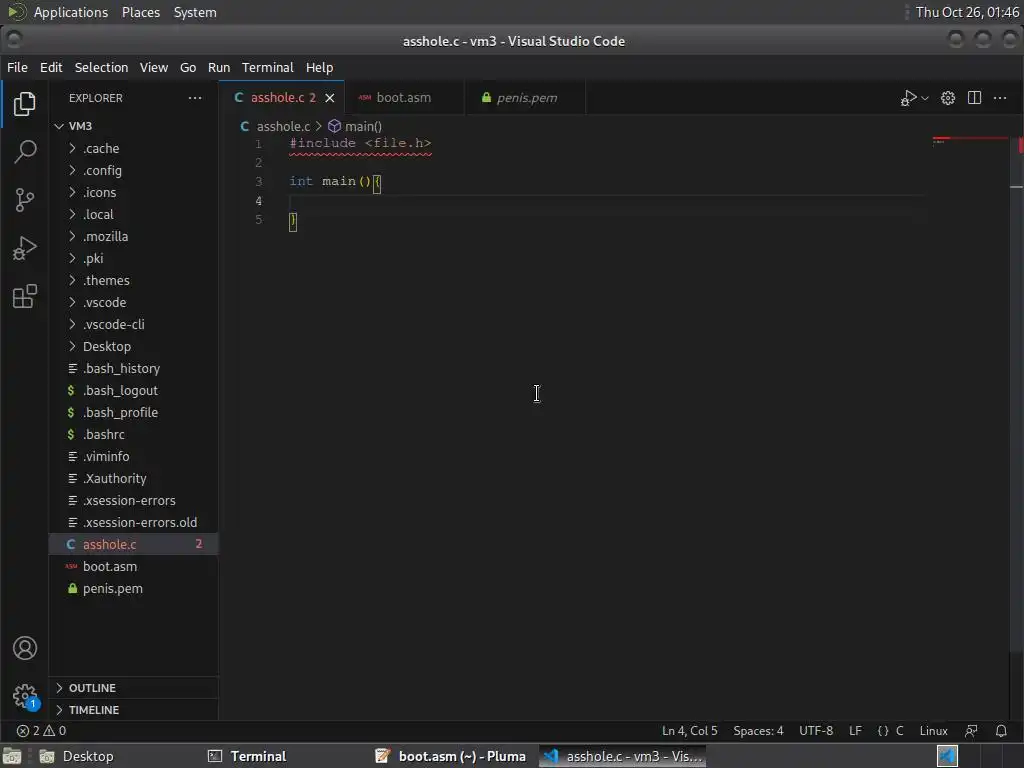Open the Accounts icon in activity bar
The image size is (1024, 768).
point(25,648)
